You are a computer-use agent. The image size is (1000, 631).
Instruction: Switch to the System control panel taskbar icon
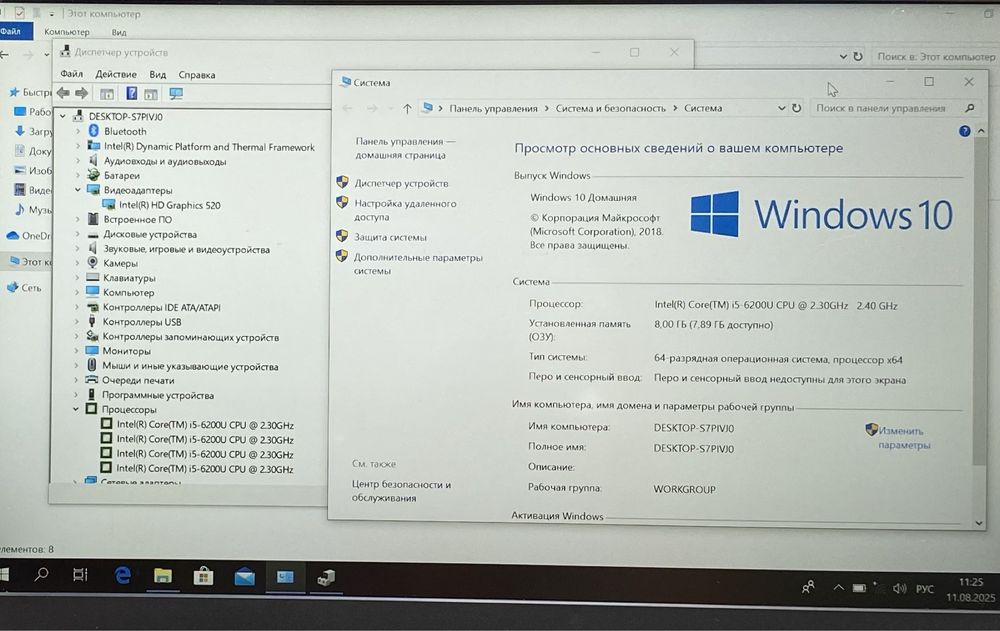pos(285,577)
